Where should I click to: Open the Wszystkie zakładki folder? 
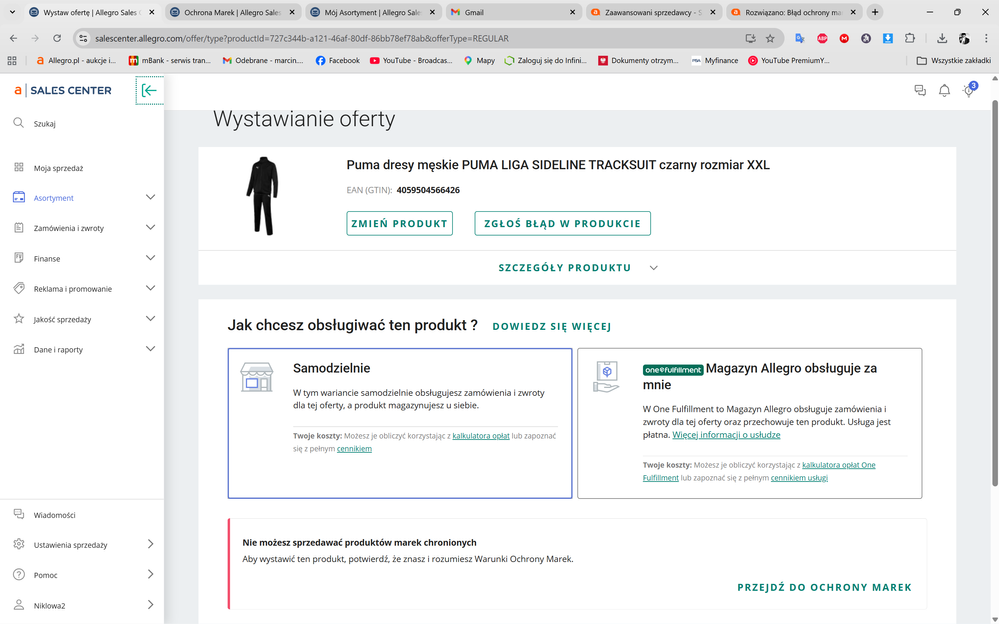pyautogui.click(x=954, y=61)
